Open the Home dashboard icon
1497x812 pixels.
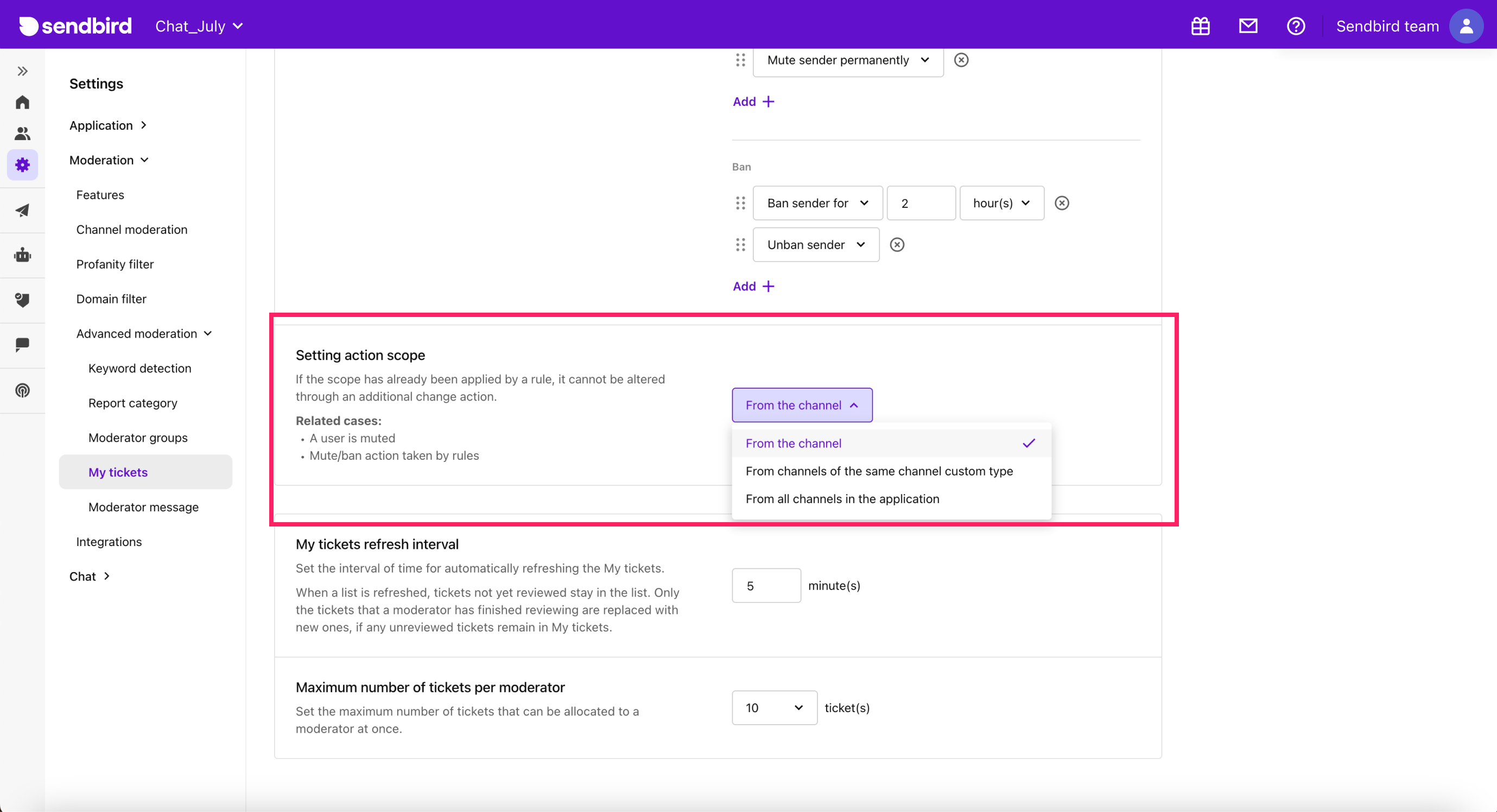coord(22,101)
